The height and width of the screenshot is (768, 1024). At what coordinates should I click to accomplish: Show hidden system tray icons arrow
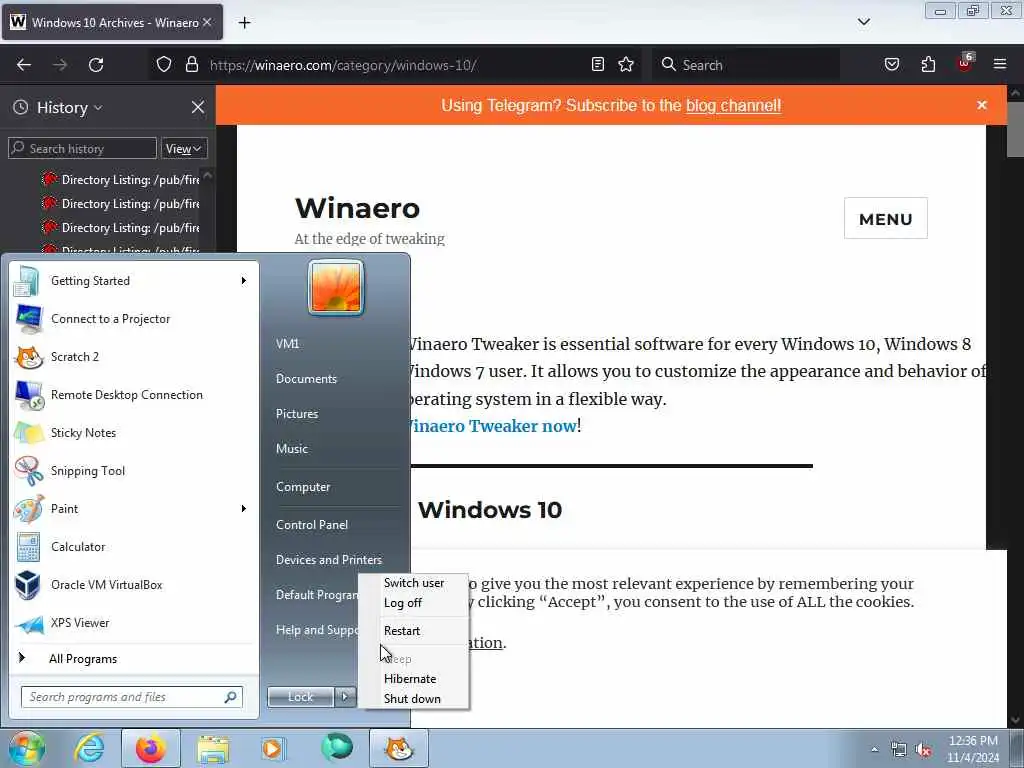[874, 749]
